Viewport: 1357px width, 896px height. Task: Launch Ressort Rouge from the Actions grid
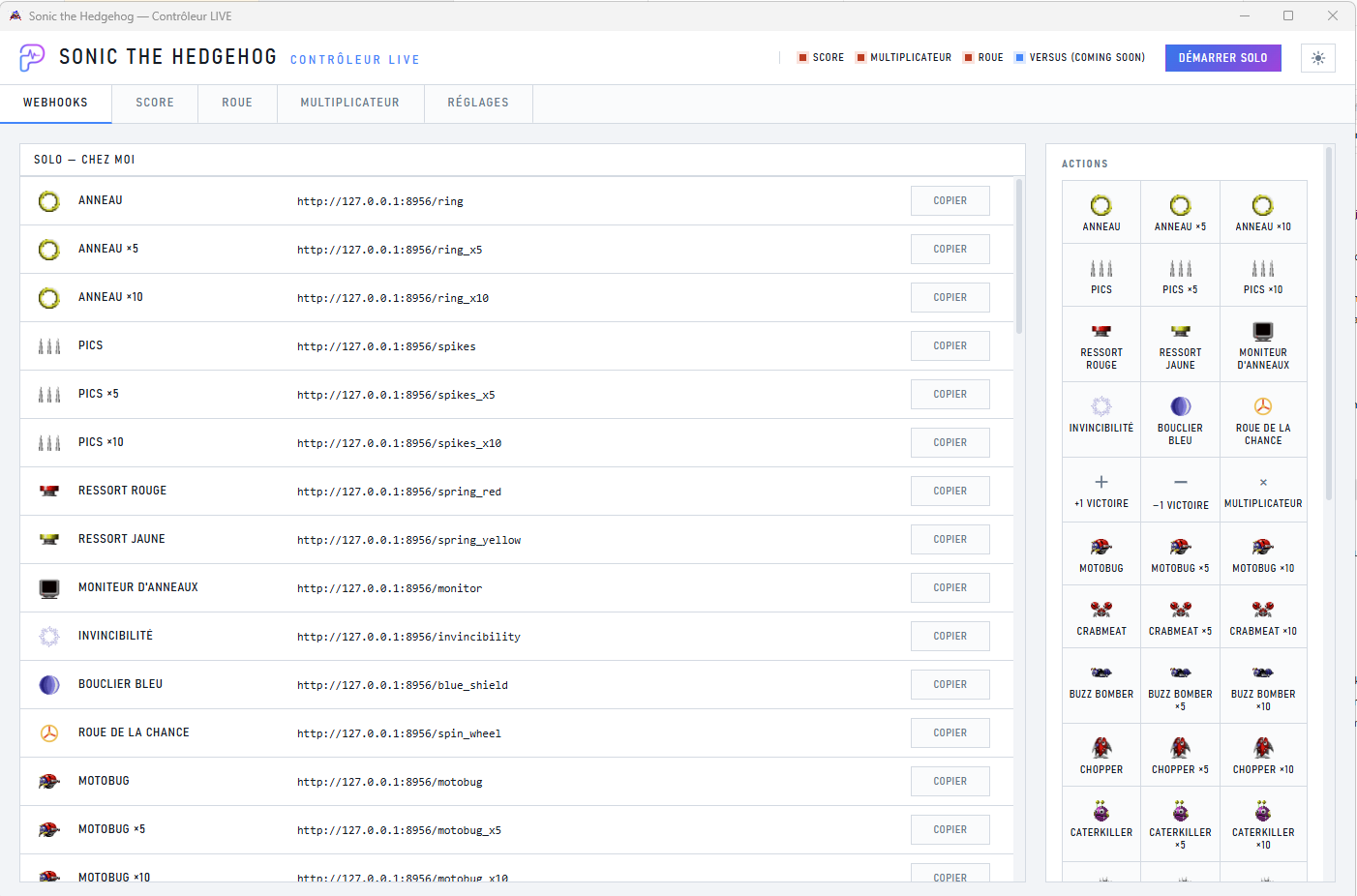1101,344
